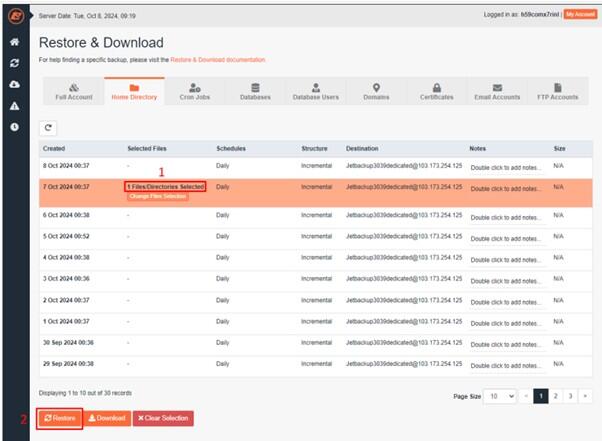Image resolution: width=602 pixels, height=441 pixels.
Task: Click the Clear Selection button
Action: 163,418
